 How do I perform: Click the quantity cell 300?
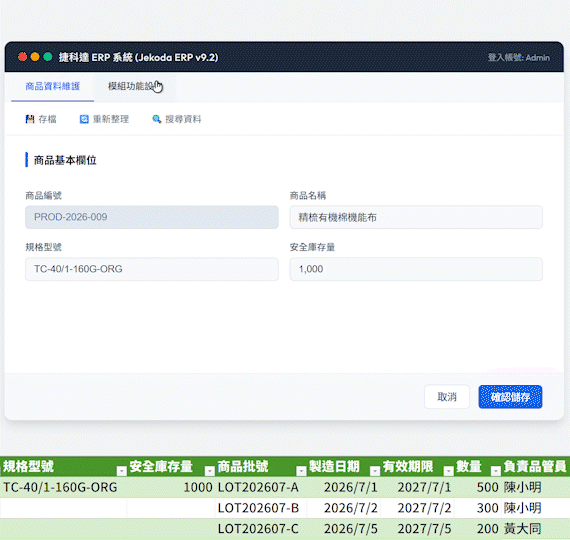[477, 508]
